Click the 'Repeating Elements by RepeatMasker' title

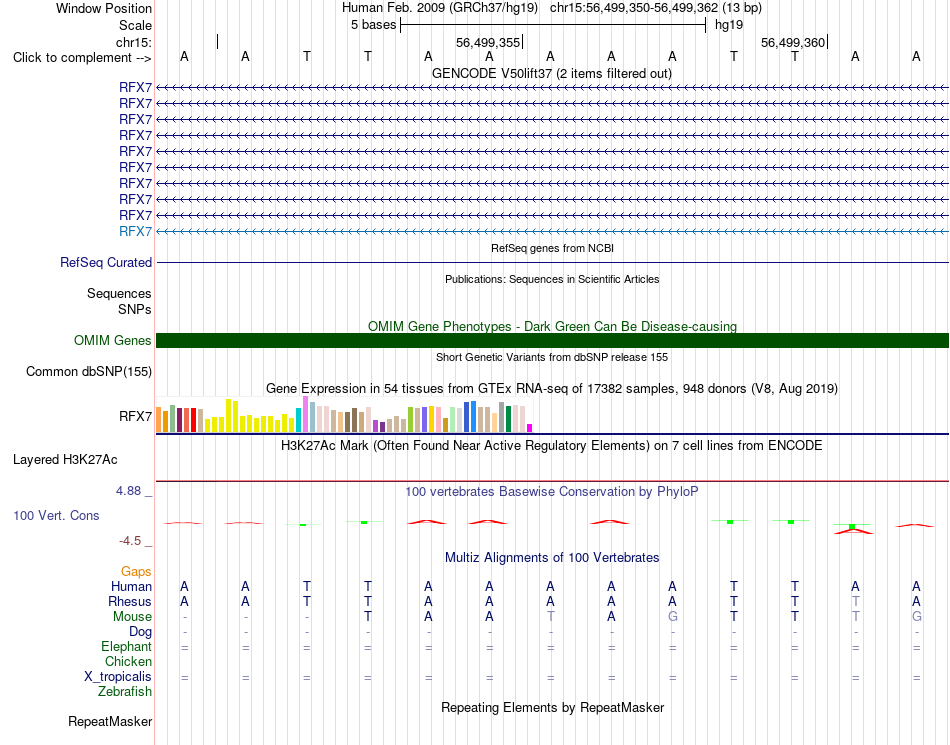click(x=552, y=707)
